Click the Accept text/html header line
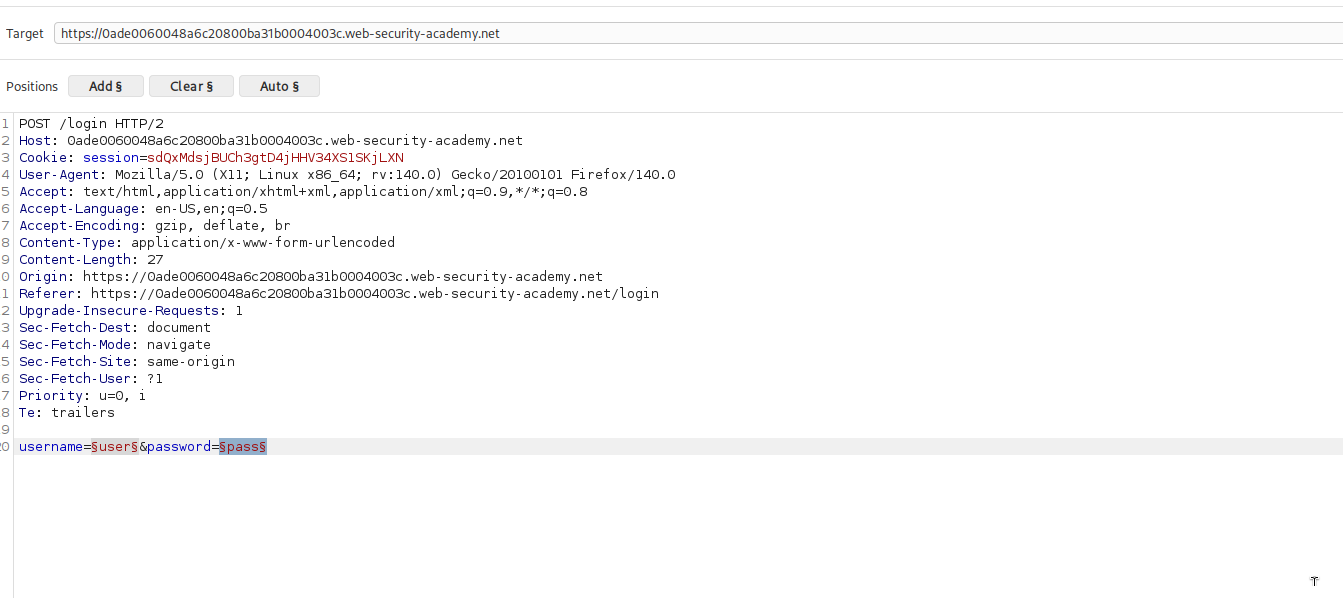 [303, 192]
